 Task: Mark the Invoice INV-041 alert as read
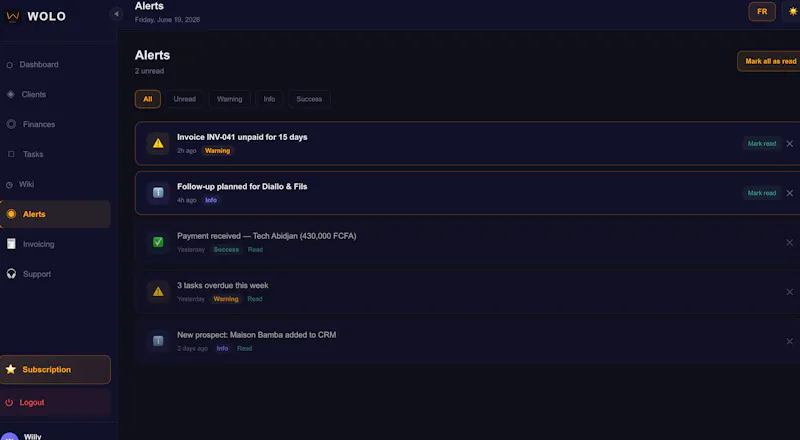pyautogui.click(x=762, y=144)
